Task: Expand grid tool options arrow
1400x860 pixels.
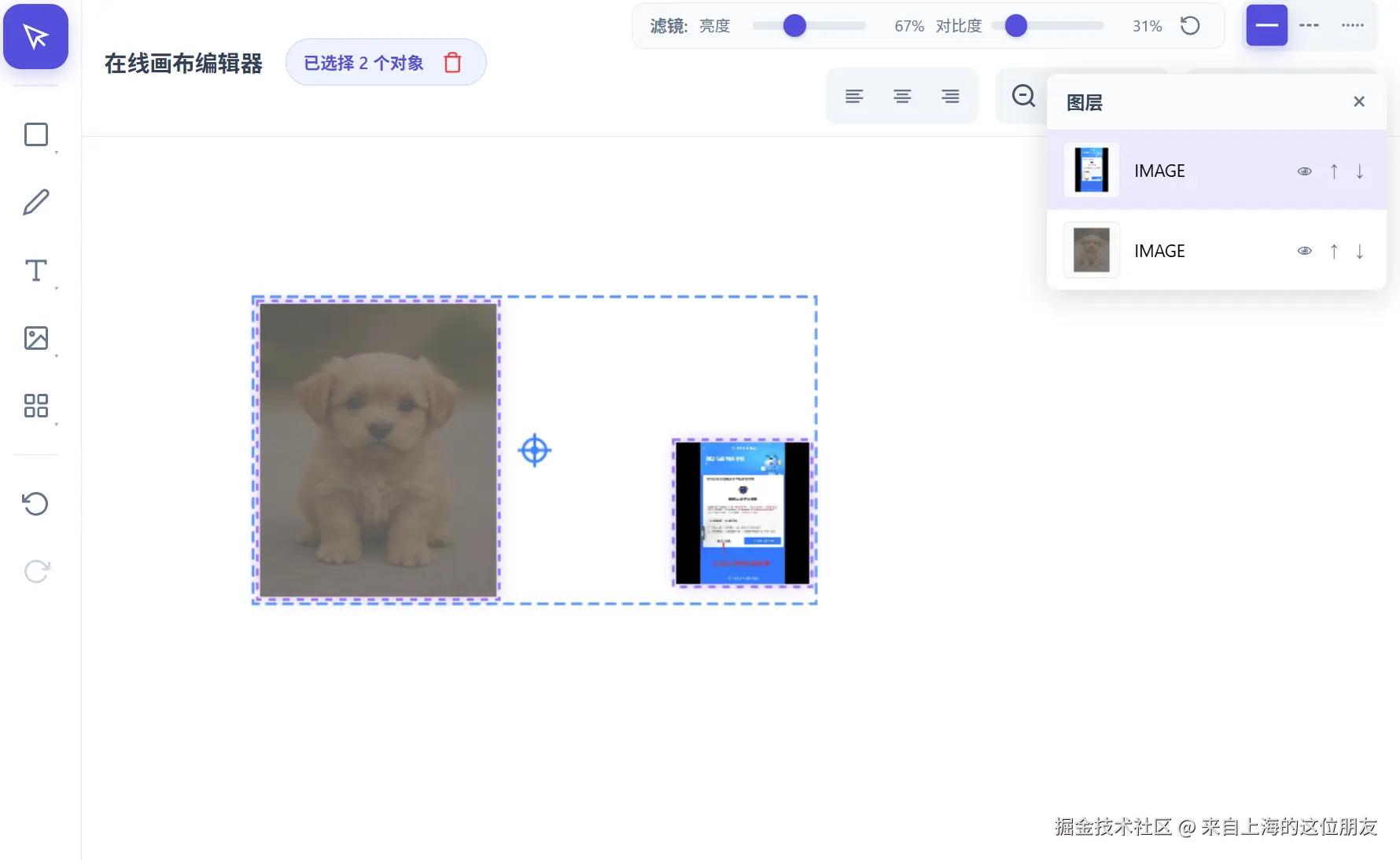Action: 57,424
